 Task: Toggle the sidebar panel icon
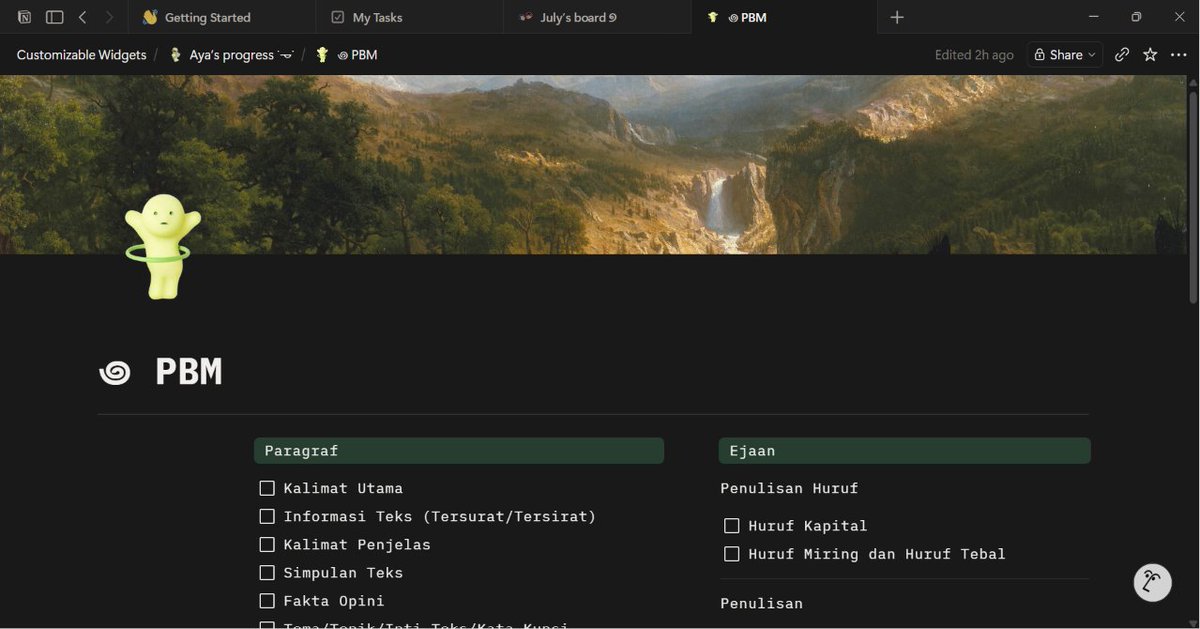pos(55,17)
